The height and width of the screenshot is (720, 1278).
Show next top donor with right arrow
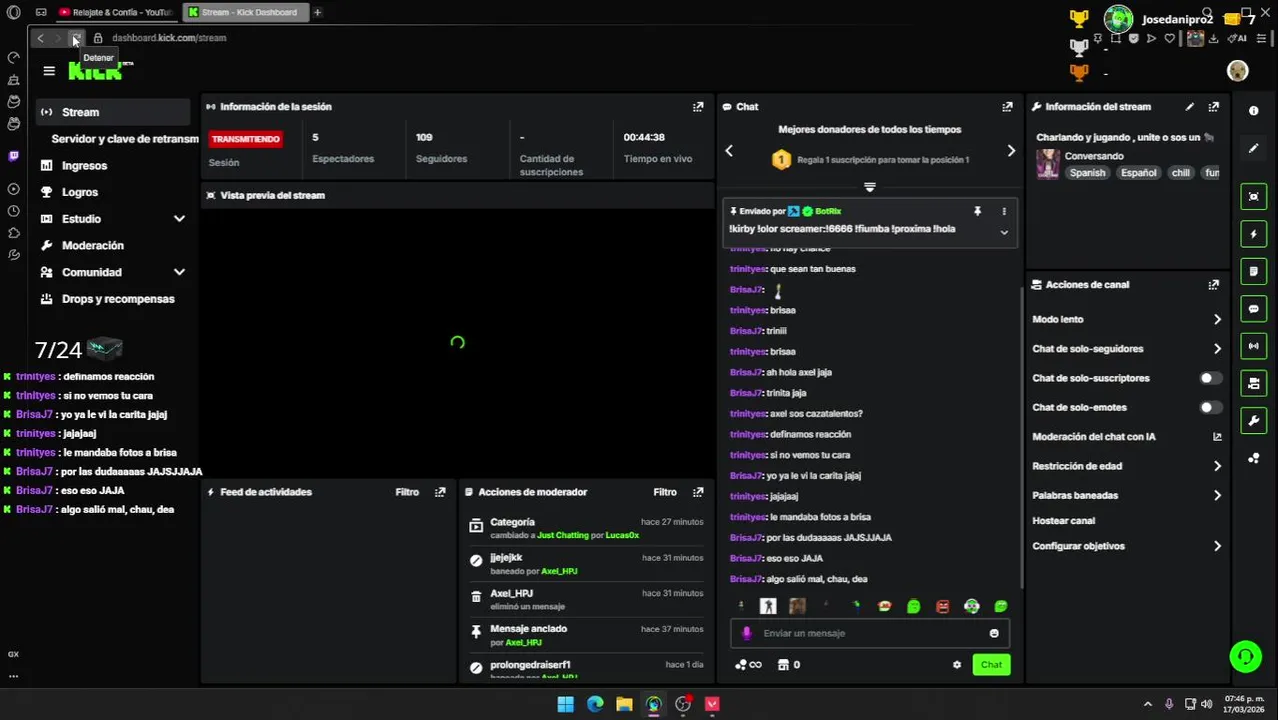click(x=1011, y=151)
